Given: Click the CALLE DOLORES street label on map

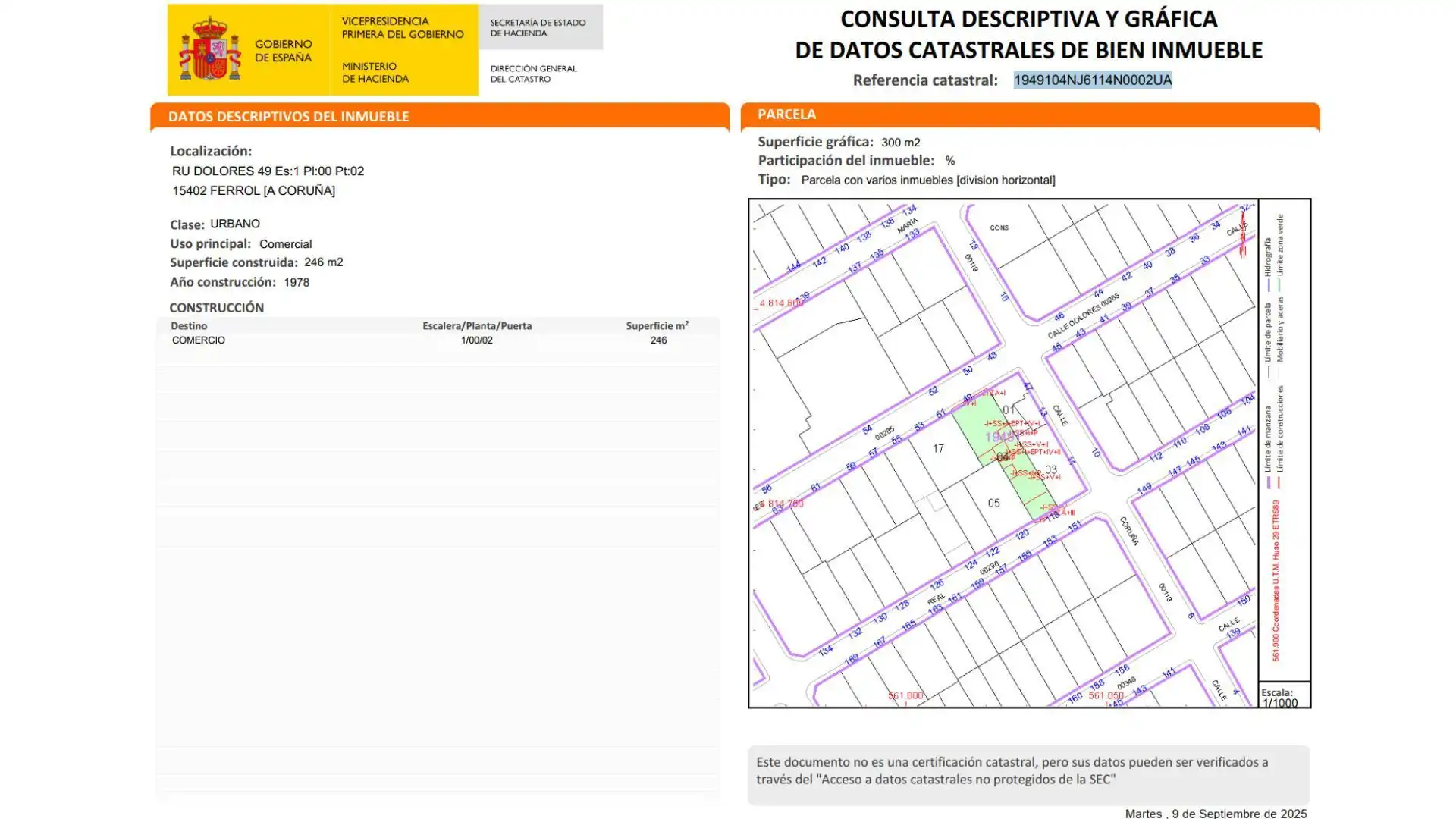Looking at the screenshot, I should (1084, 317).
